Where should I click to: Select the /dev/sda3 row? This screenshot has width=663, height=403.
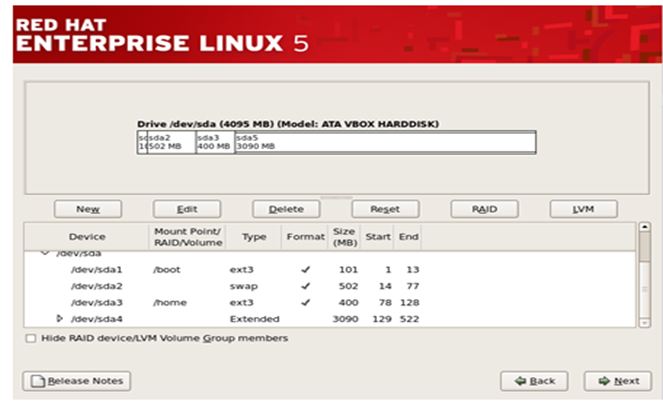(x=330, y=302)
